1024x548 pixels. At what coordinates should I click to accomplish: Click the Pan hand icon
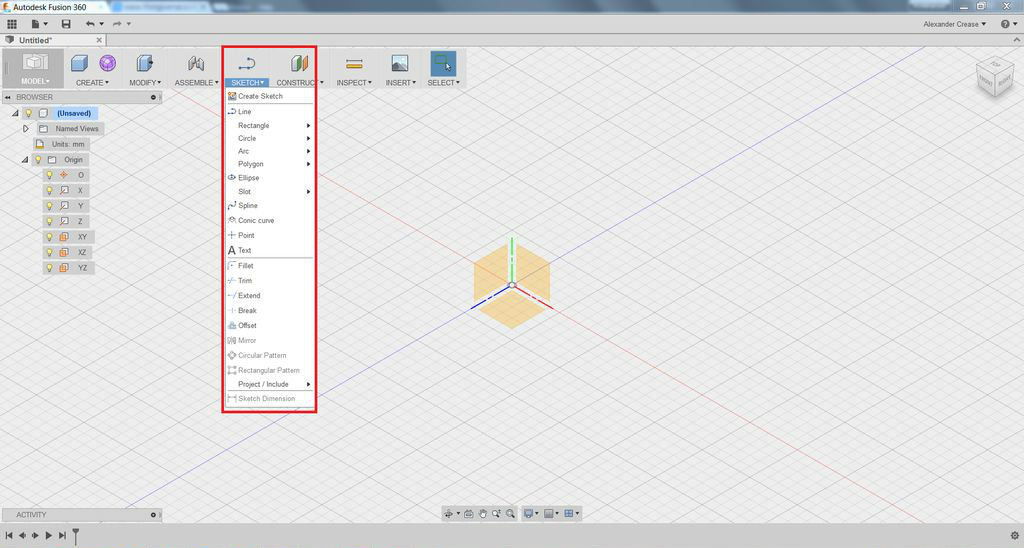pyautogui.click(x=483, y=514)
